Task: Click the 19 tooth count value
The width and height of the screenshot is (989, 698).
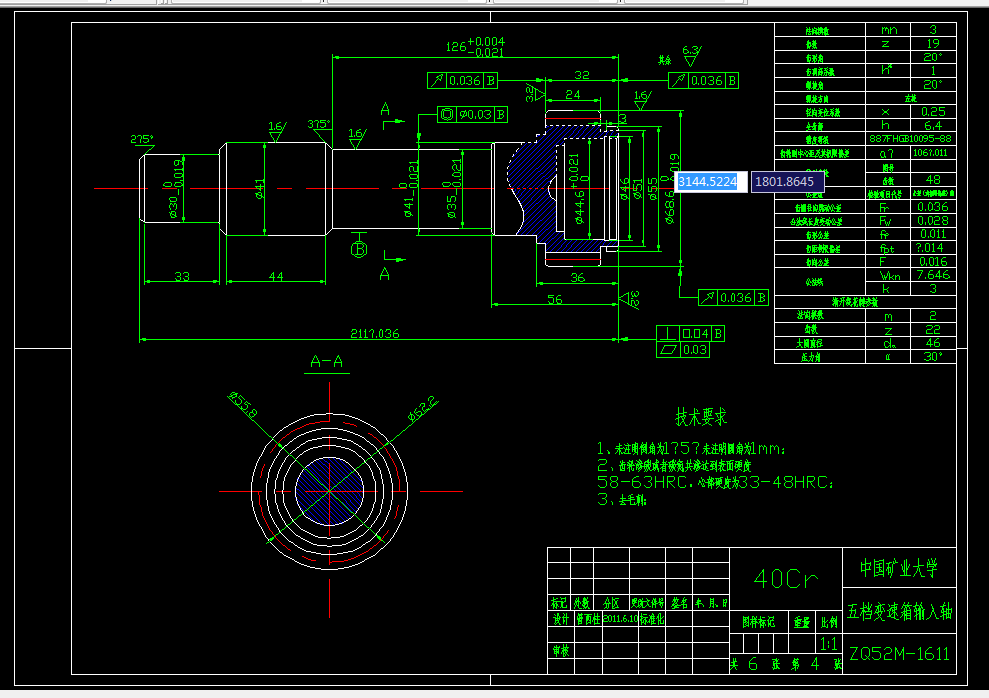Action: 933,44
